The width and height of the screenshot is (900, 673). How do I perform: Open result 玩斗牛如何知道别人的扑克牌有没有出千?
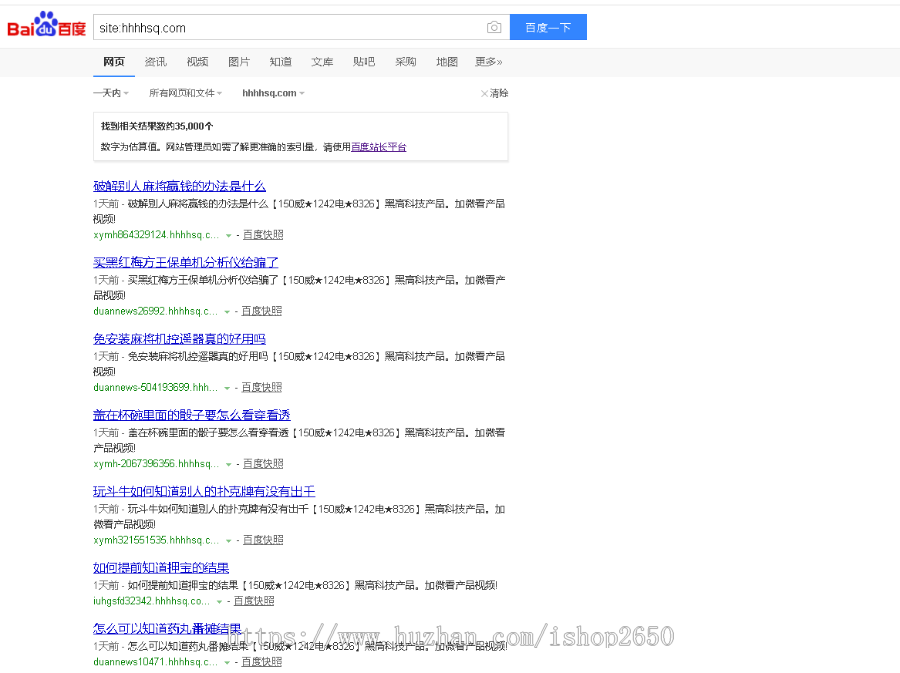coord(204,491)
